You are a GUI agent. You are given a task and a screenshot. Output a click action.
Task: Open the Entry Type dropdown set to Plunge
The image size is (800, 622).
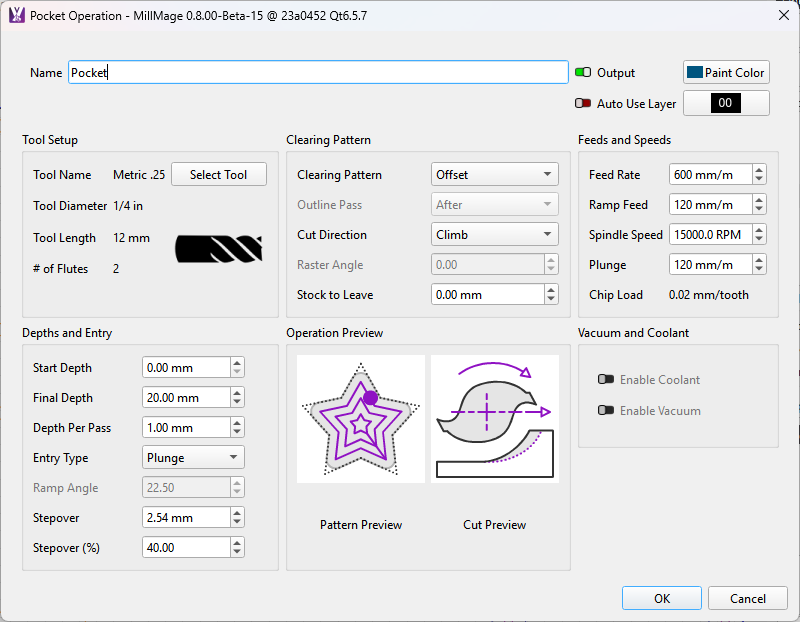193,458
